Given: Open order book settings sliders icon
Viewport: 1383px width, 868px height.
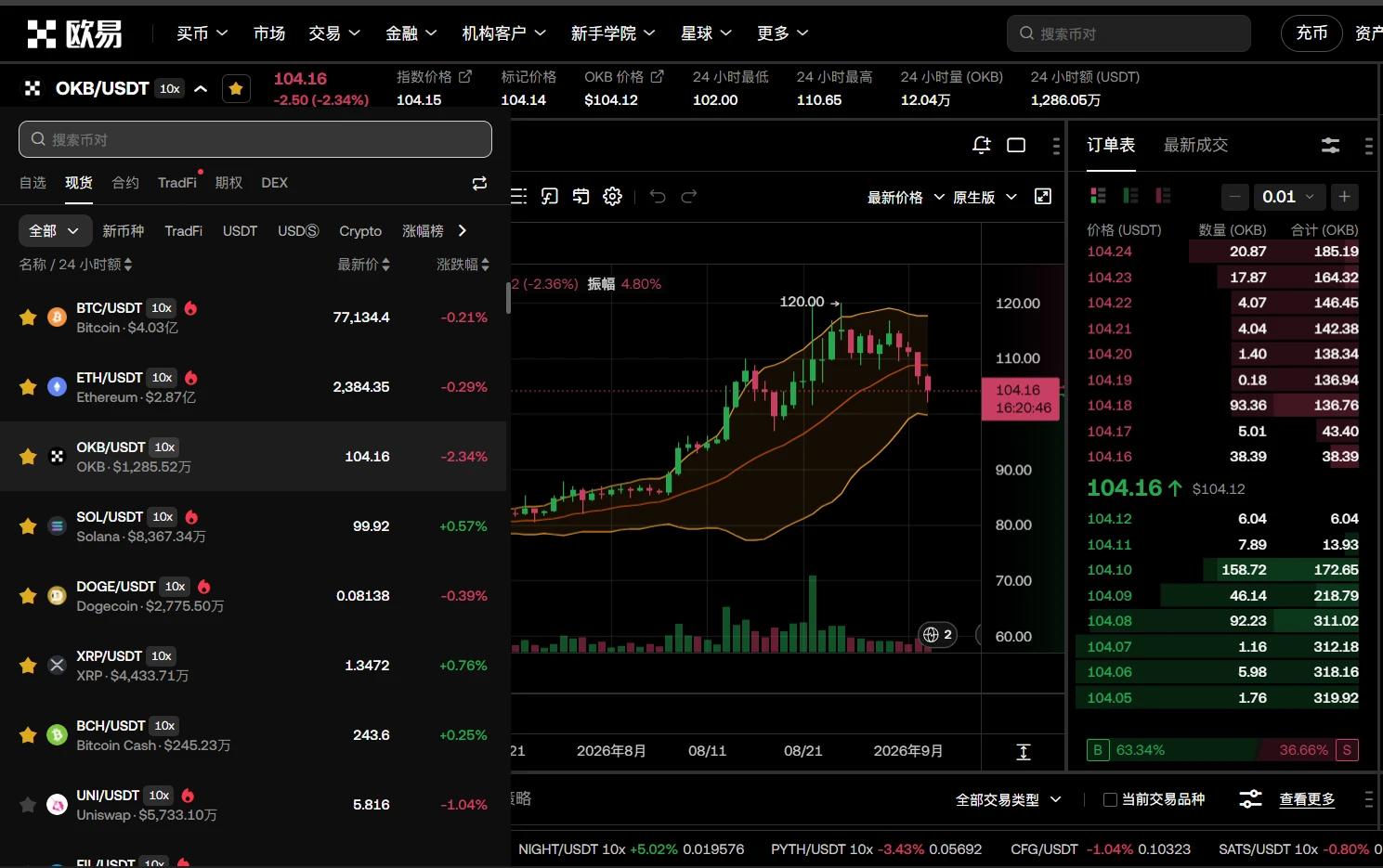Looking at the screenshot, I should 1331,146.
